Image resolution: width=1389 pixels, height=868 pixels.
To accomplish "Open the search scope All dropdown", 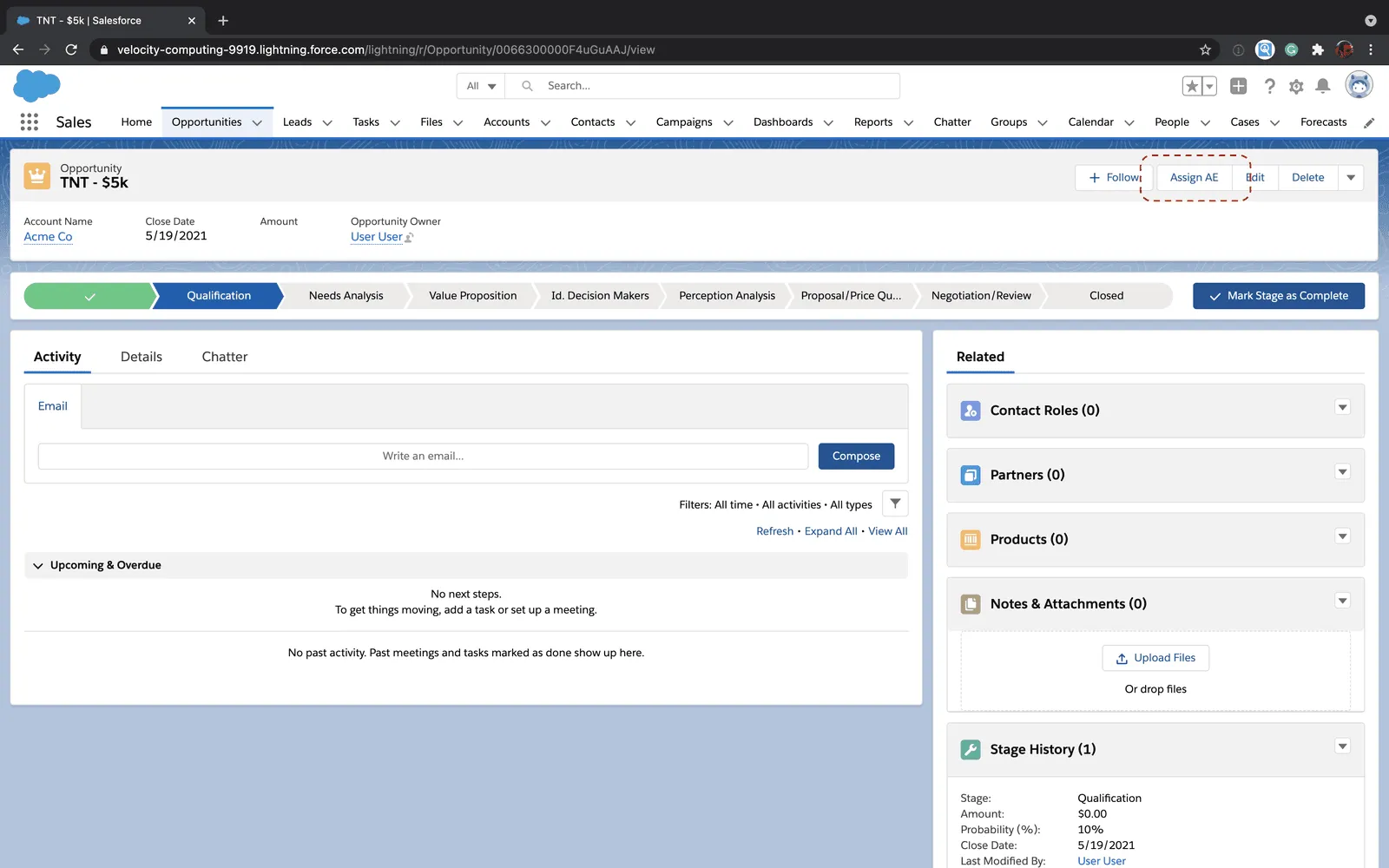I will tap(481, 86).
